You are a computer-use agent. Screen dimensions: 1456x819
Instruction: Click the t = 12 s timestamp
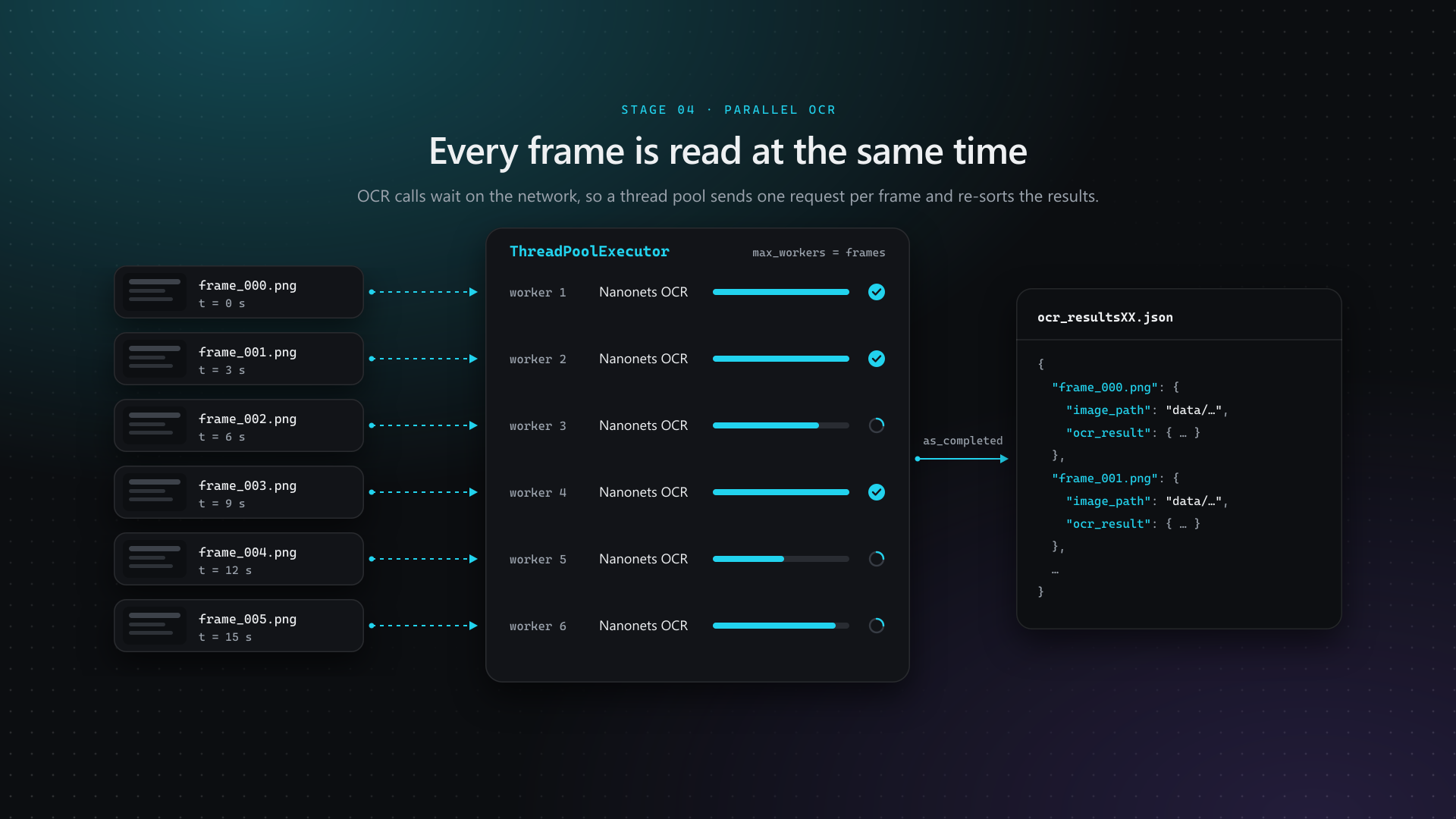[225, 570]
